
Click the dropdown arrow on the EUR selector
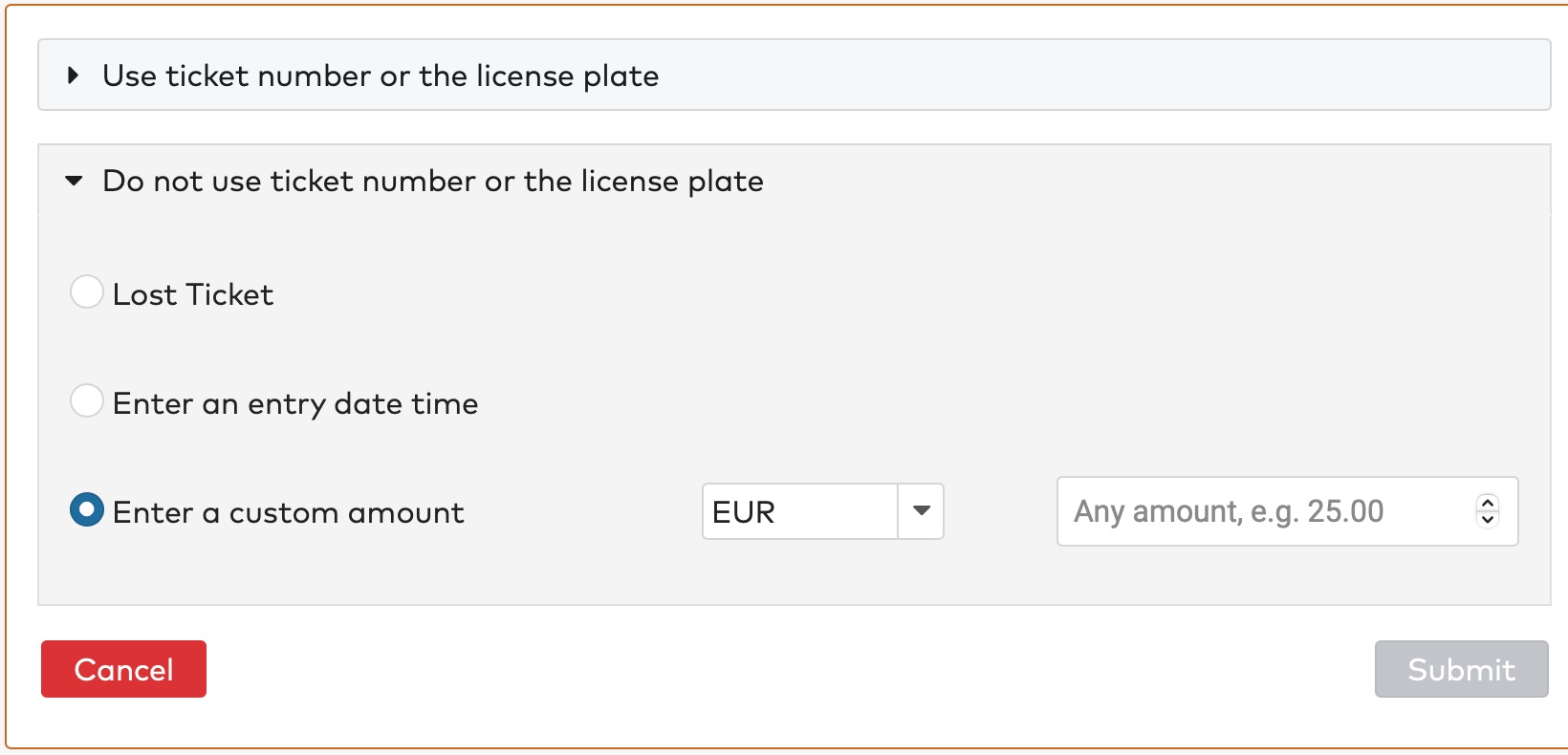(x=921, y=511)
